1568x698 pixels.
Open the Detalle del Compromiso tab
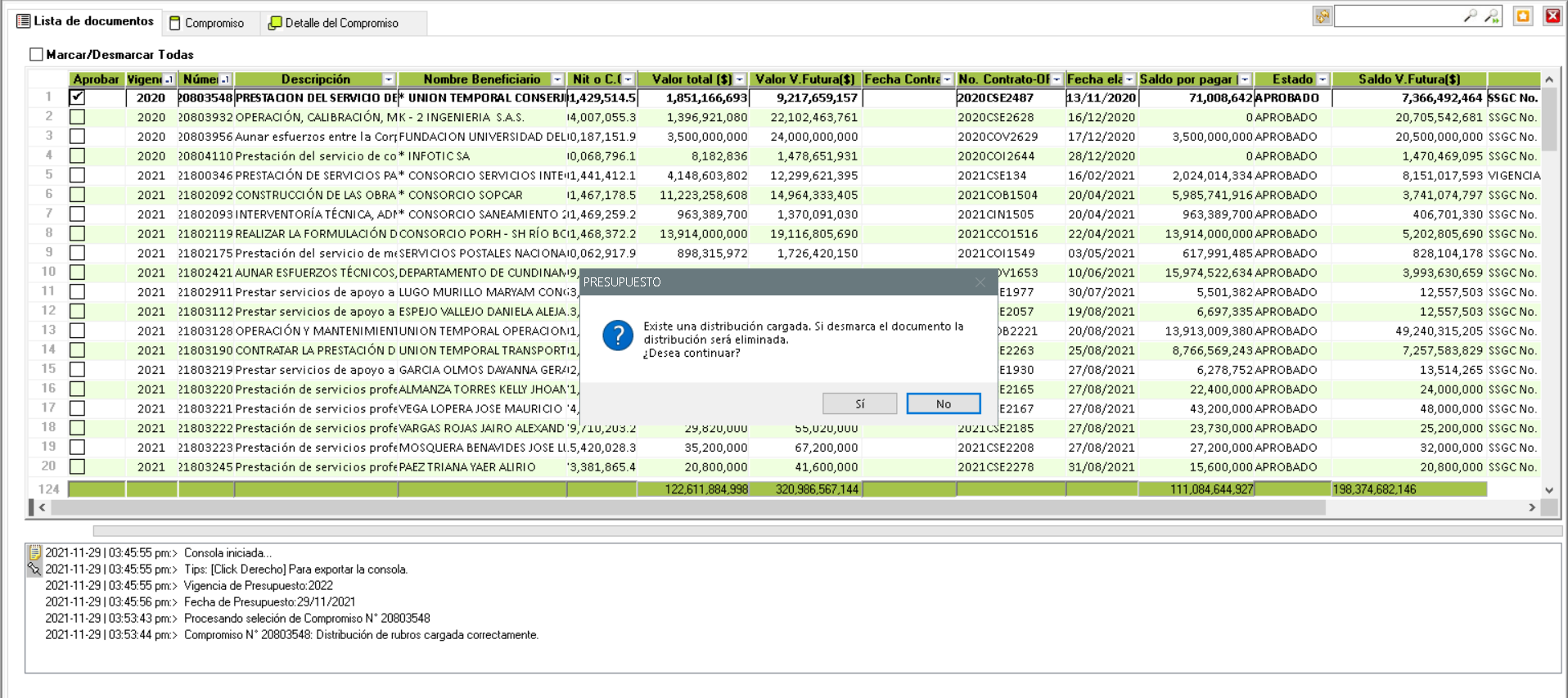click(x=334, y=23)
